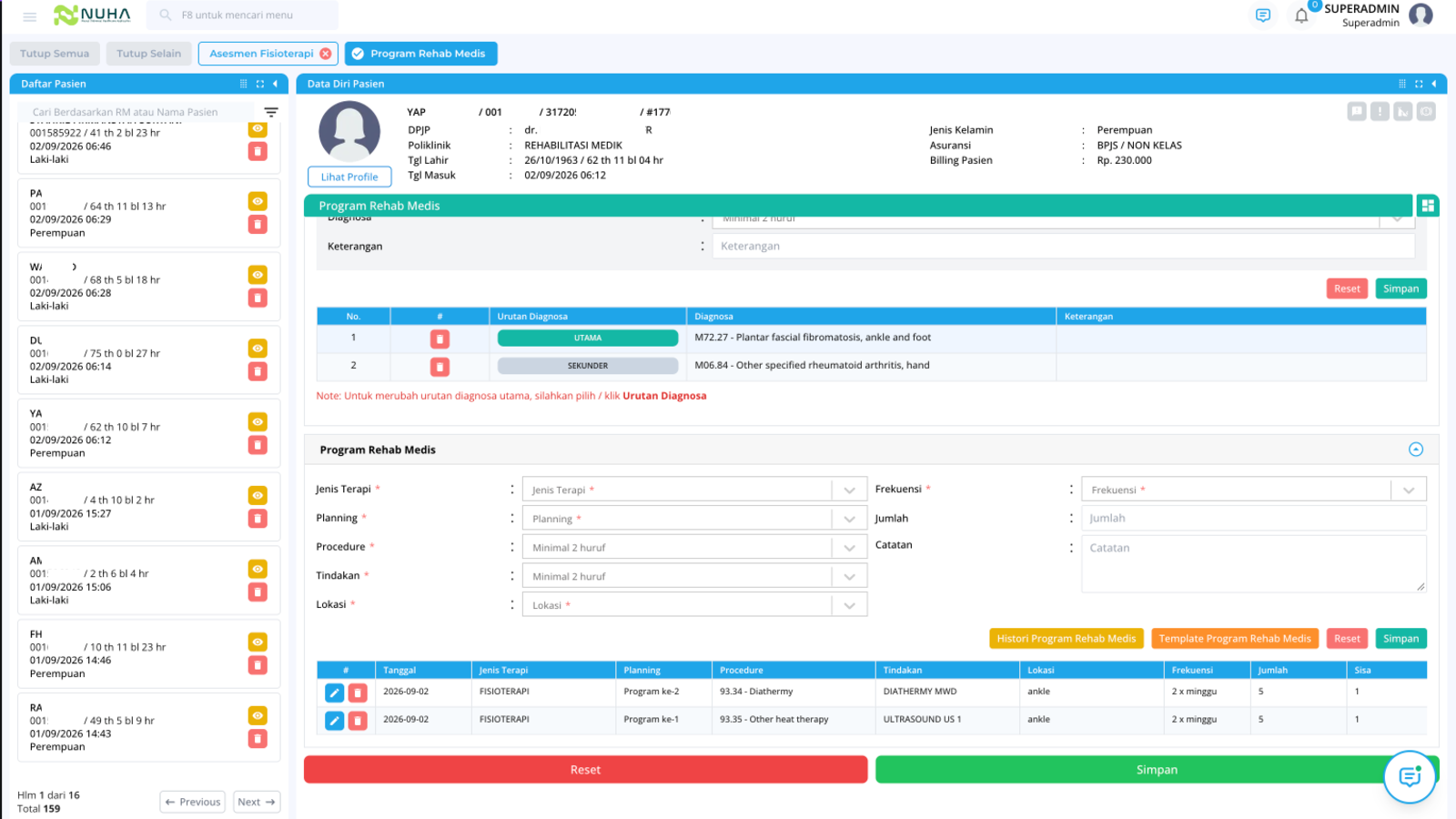Open Histori Program Rehab Medis
The image size is (1456, 819).
(x=1066, y=639)
